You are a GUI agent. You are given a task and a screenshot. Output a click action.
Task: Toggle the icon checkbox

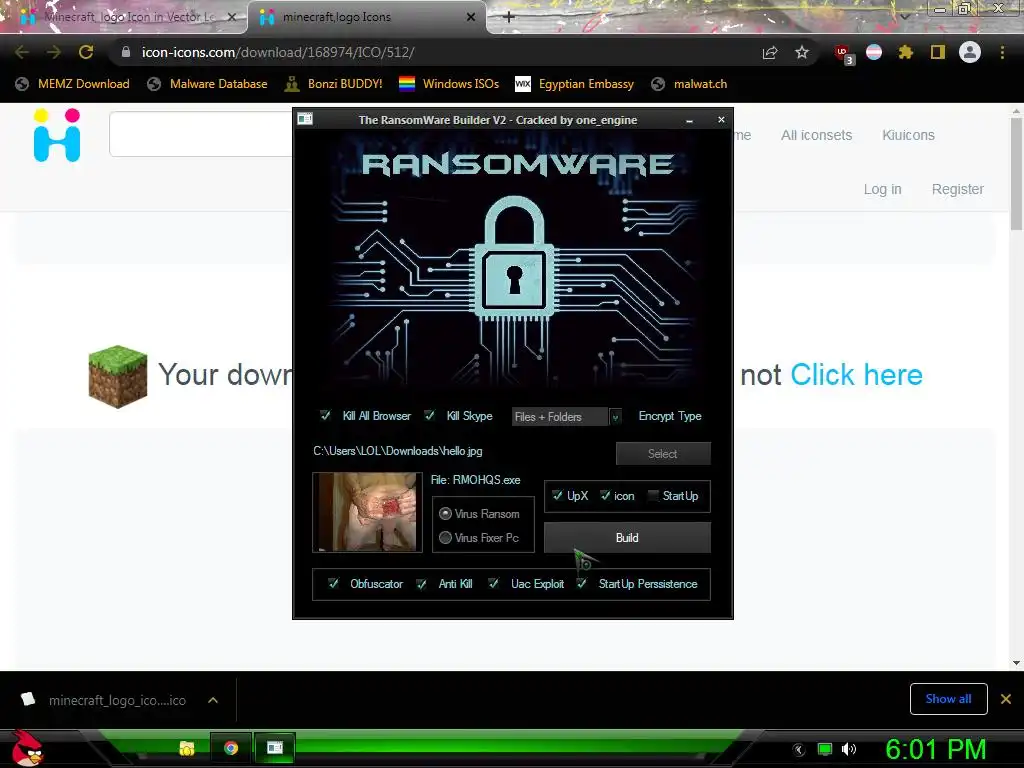[605, 496]
